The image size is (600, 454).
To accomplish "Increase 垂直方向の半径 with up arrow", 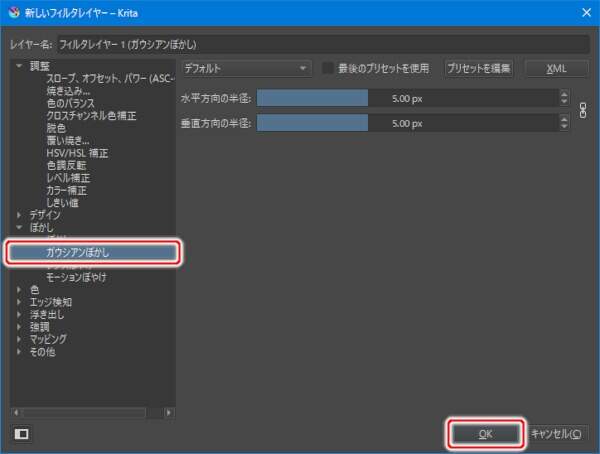I will pyautogui.click(x=564, y=119).
